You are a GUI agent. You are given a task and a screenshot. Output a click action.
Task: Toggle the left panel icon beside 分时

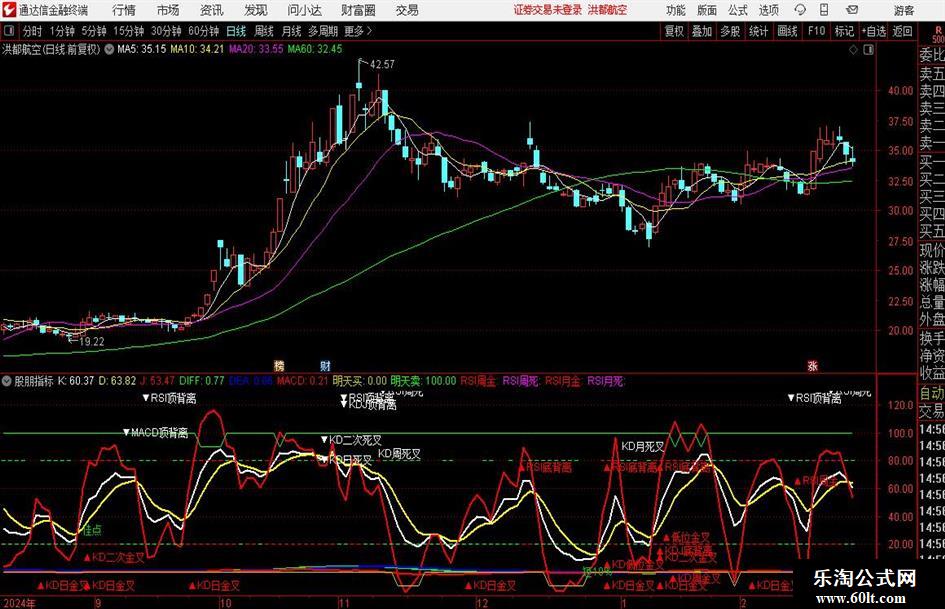[8, 31]
